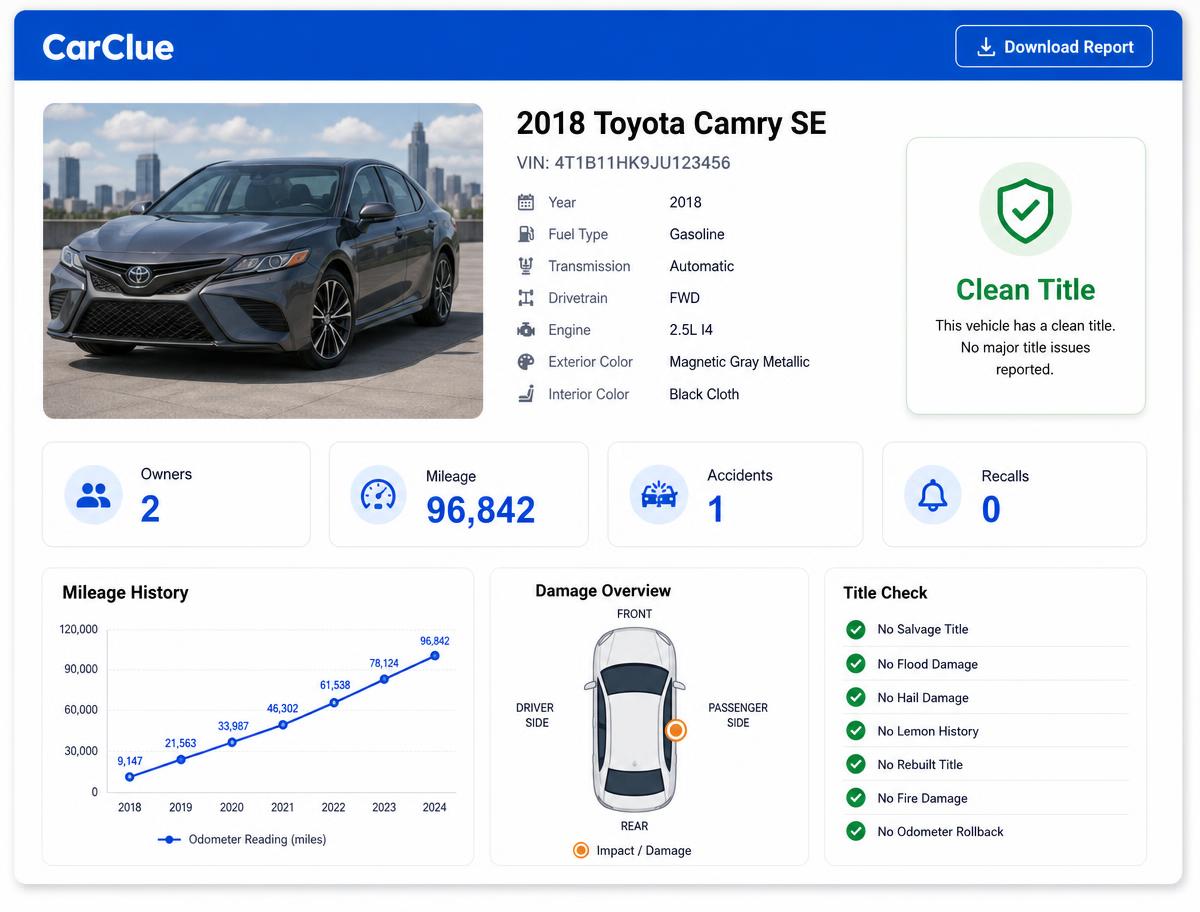Click the Year calendar icon
The image size is (1200, 912).
click(x=526, y=202)
